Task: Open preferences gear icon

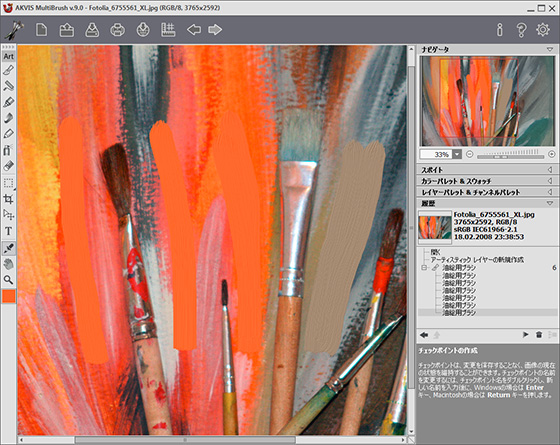Action: point(543,30)
